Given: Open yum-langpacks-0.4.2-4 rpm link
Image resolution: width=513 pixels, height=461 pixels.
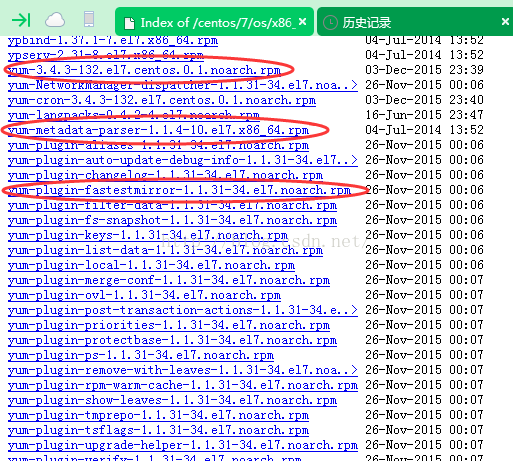Looking at the screenshot, I should 133,115.
